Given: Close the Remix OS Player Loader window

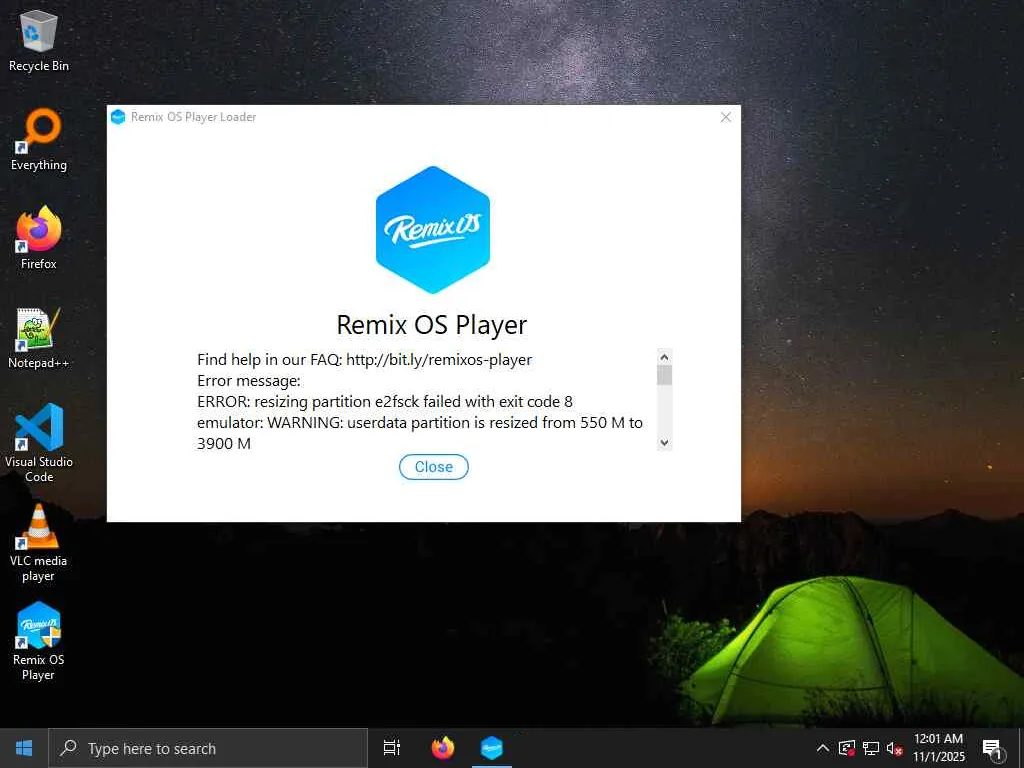Looking at the screenshot, I should [x=726, y=117].
